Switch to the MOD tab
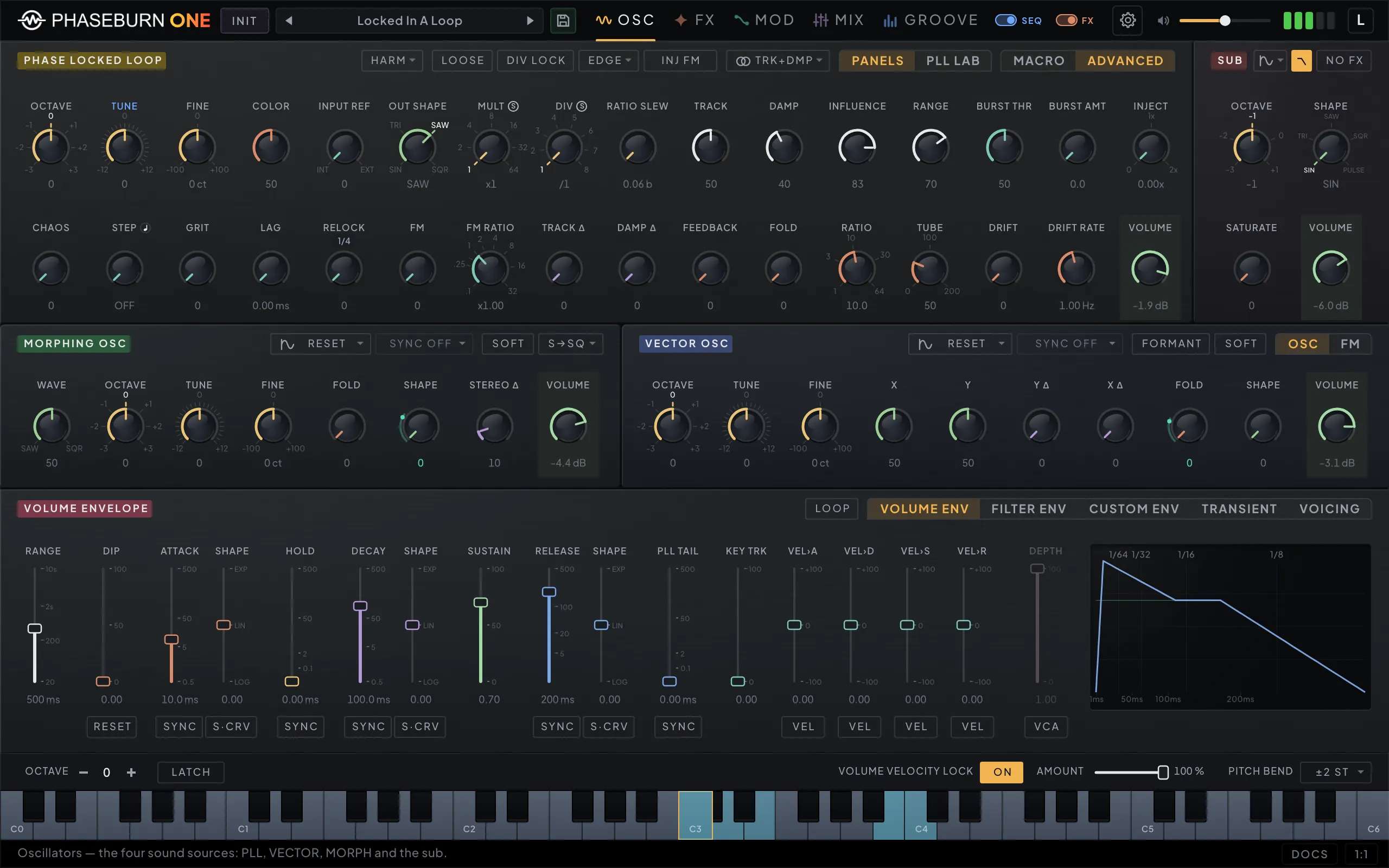This screenshot has width=1389, height=868. pyautogui.click(x=764, y=21)
